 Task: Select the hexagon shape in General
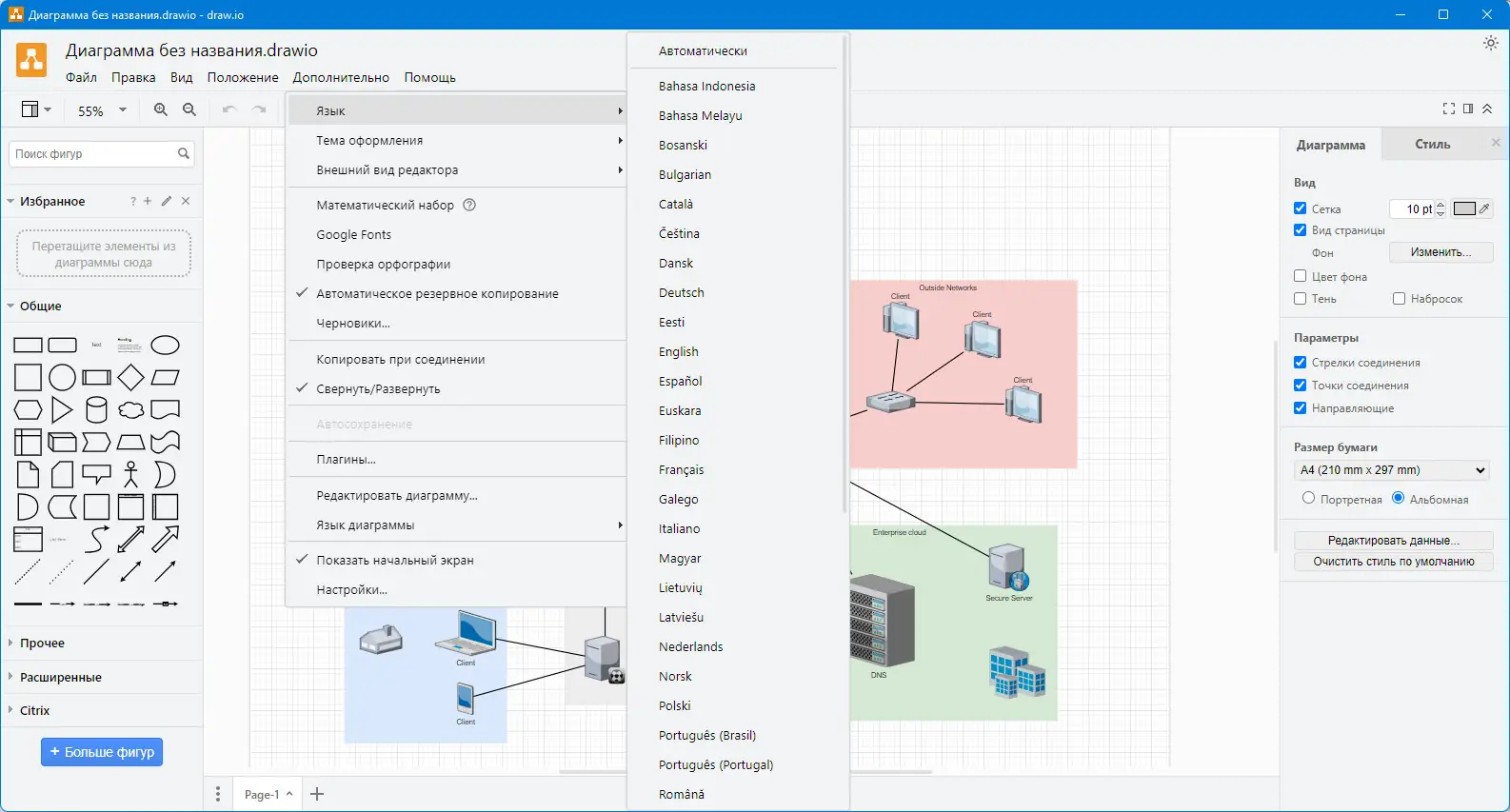(28, 410)
